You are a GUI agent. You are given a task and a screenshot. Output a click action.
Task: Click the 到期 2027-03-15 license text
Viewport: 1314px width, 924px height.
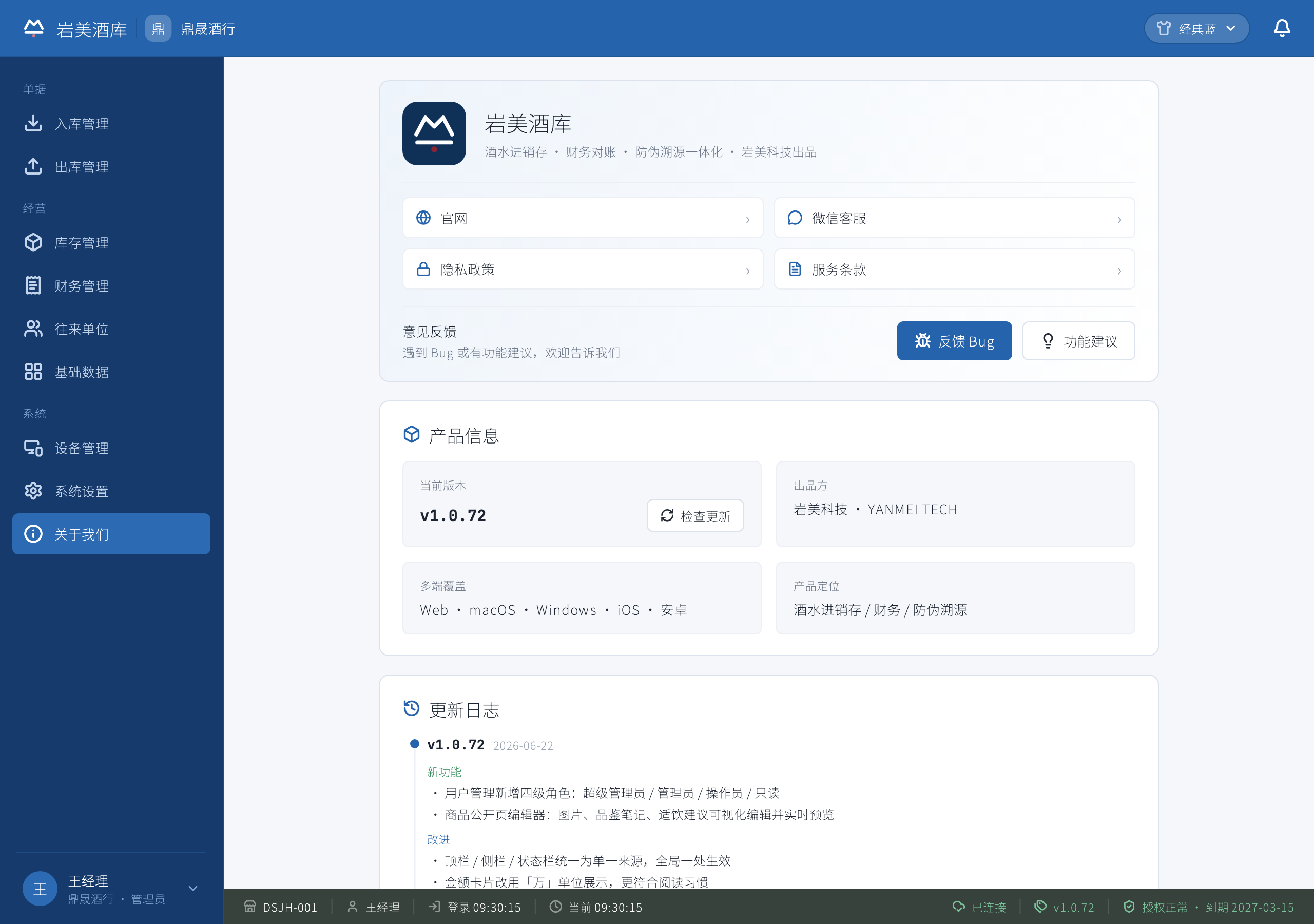pyautogui.click(x=1249, y=908)
